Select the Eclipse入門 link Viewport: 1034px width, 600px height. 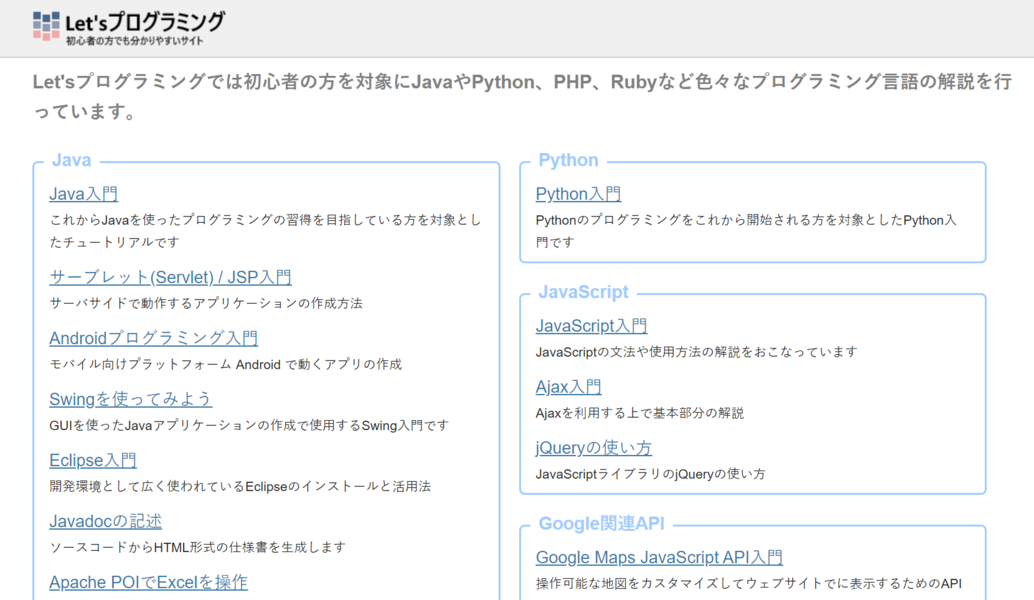click(x=92, y=459)
